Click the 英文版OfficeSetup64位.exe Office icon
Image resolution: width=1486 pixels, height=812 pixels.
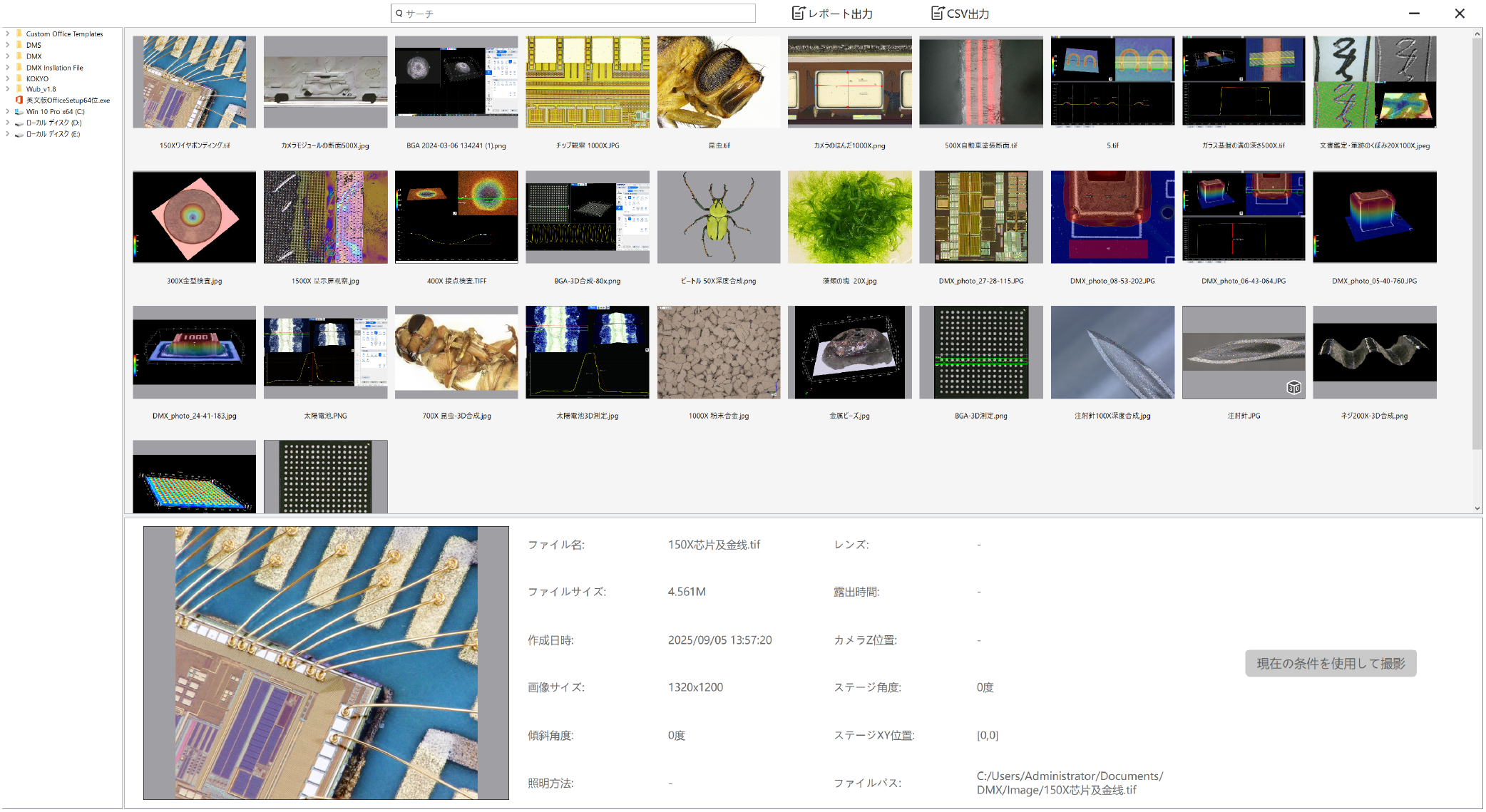(x=19, y=101)
